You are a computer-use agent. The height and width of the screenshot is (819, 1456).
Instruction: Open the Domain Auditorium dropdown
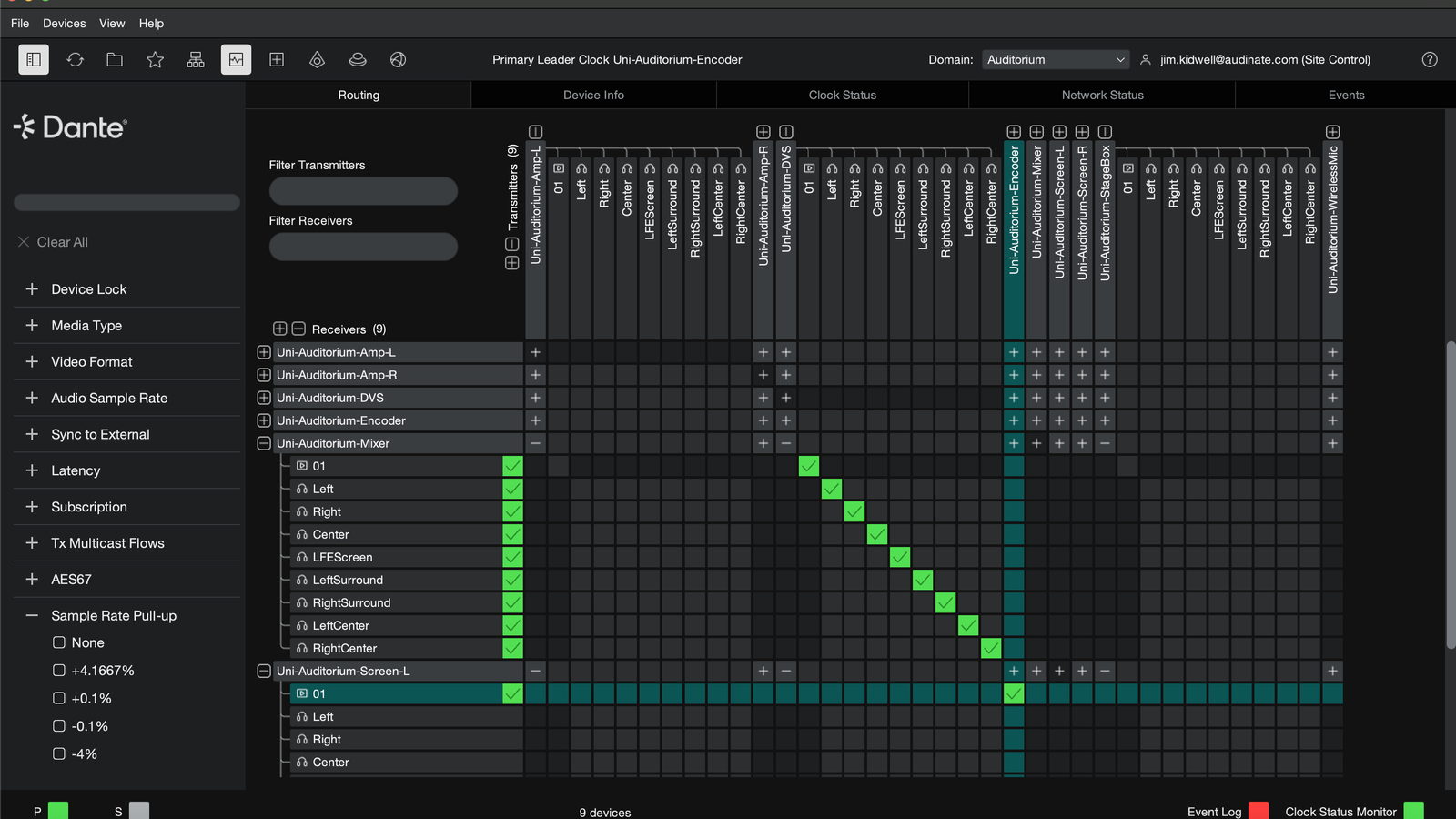(x=1056, y=59)
